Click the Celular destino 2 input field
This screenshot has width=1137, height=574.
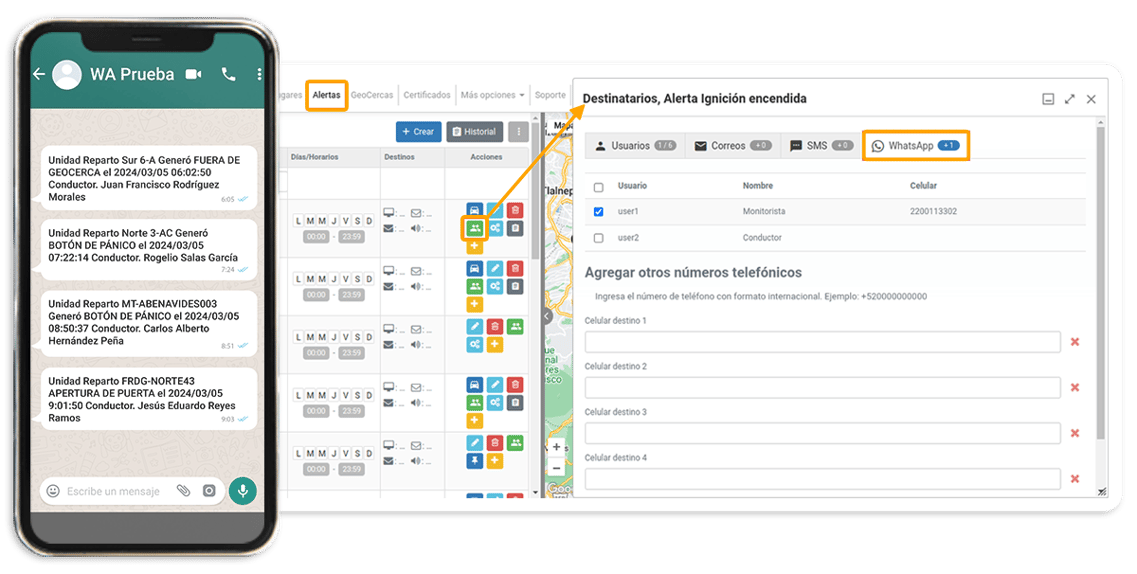tap(822, 387)
